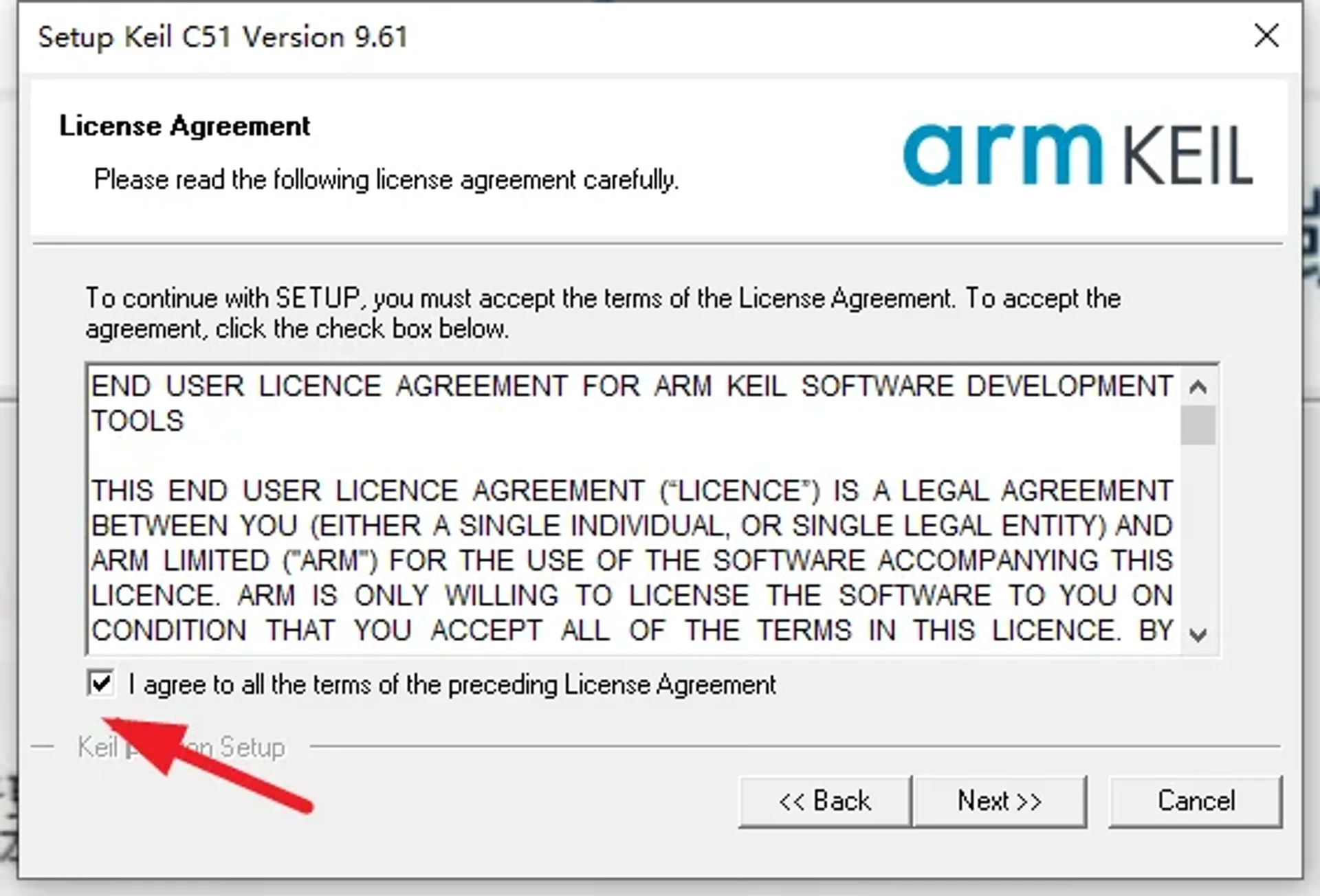This screenshot has width=1320, height=896.
Task: Click the Next >> button
Action: [1000, 801]
